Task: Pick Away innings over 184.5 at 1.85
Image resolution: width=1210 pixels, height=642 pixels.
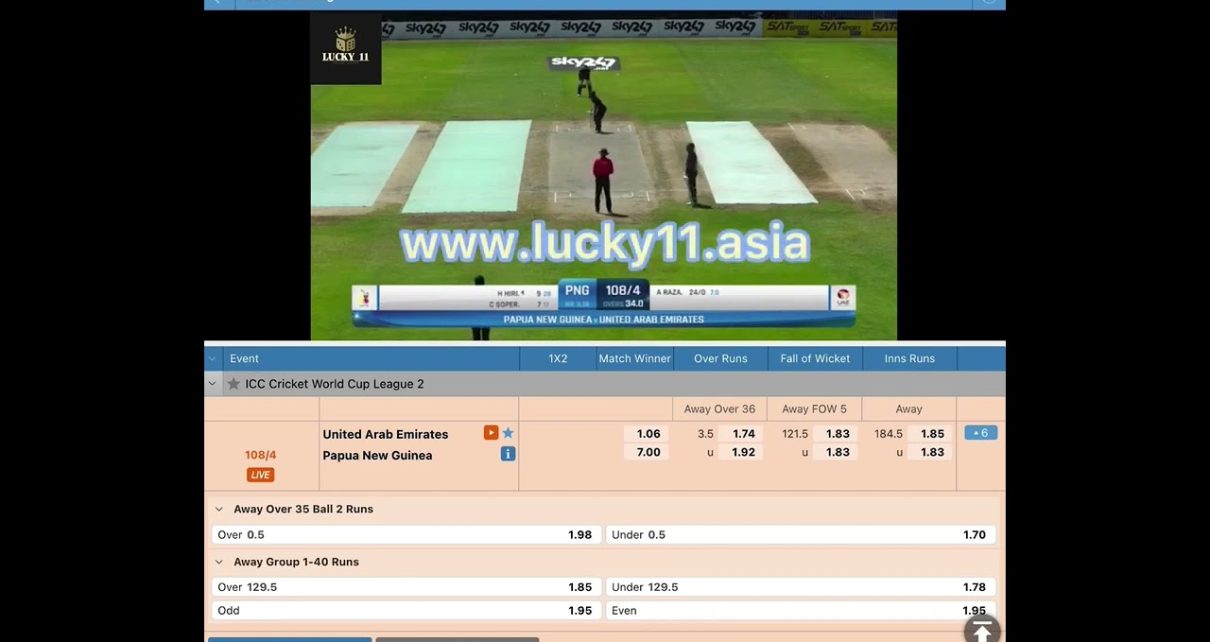Action: (932, 434)
